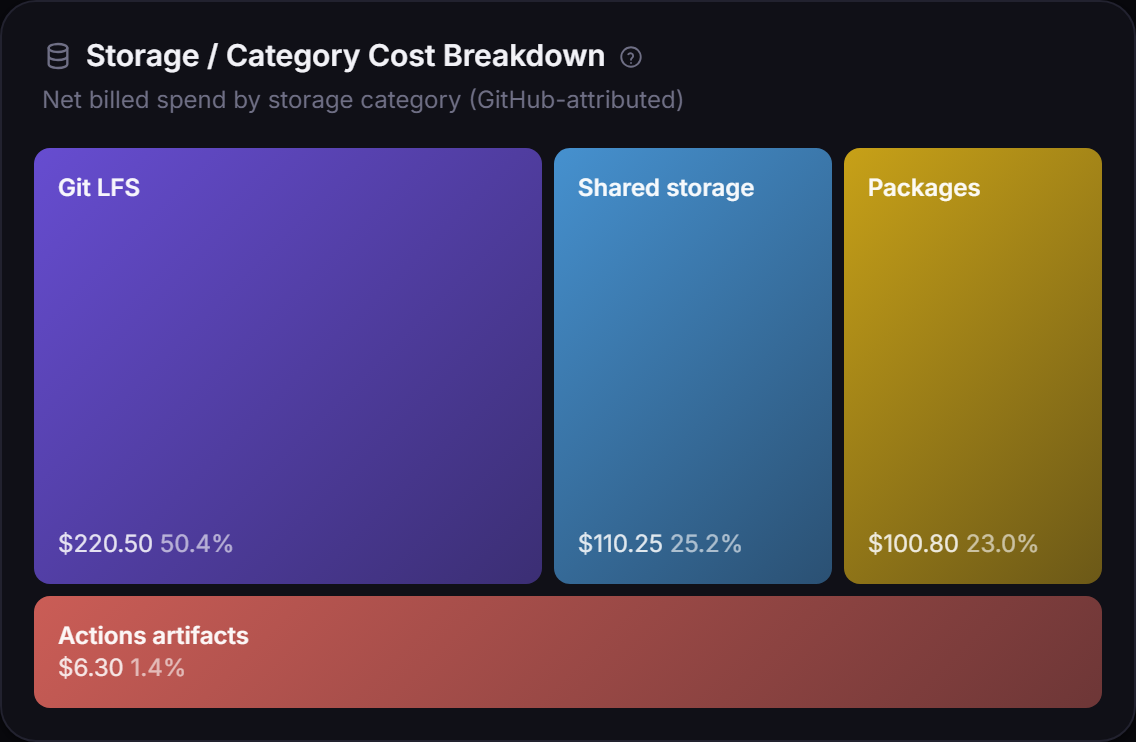Click the 'Packages' label
Viewport: 1136px width, 742px height.
(x=924, y=188)
